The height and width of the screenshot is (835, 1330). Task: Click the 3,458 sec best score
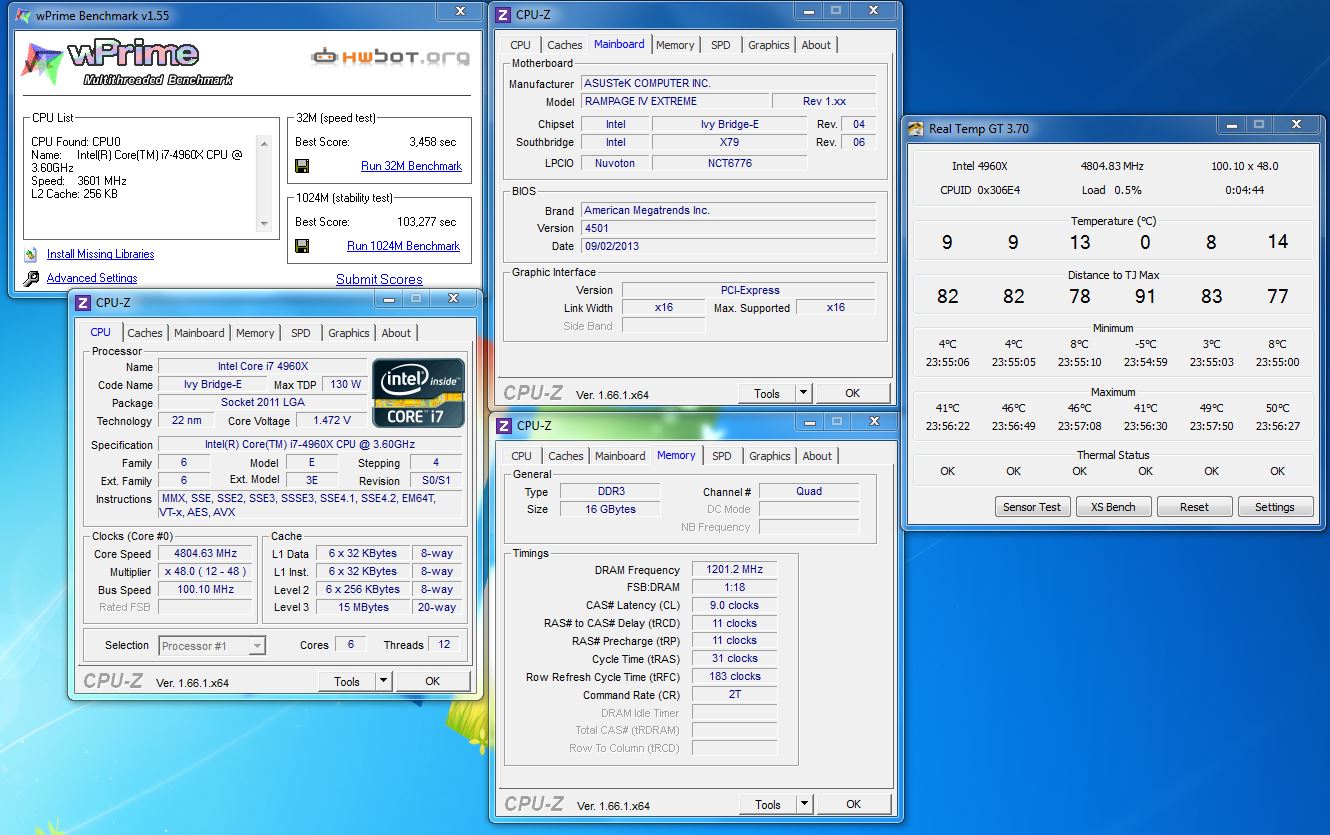433,142
